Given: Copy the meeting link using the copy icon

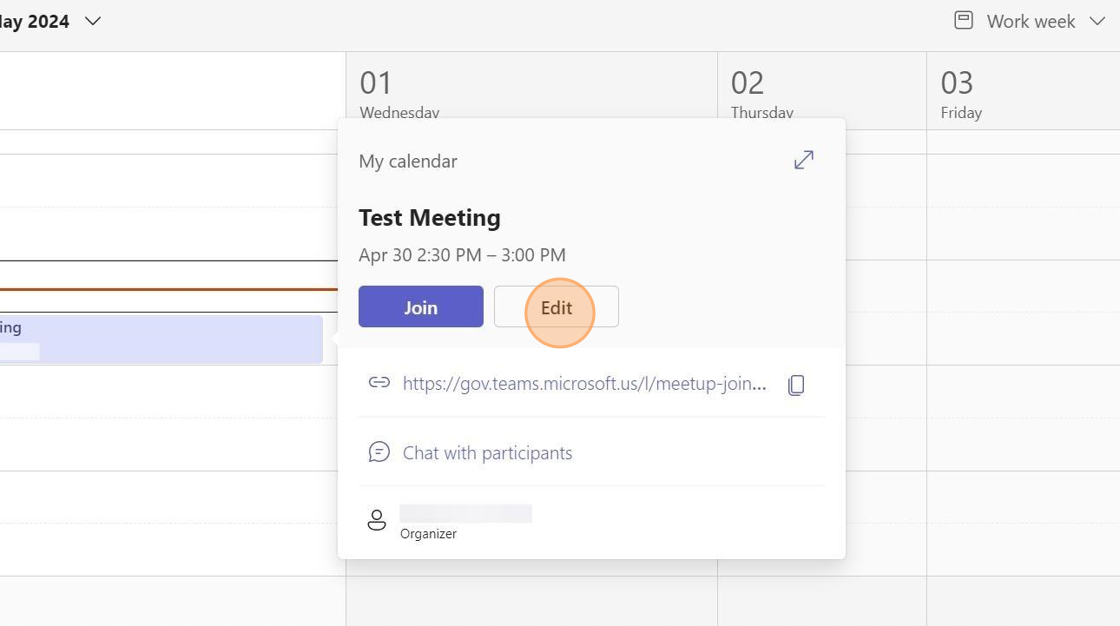Looking at the screenshot, I should (x=796, y=385).
